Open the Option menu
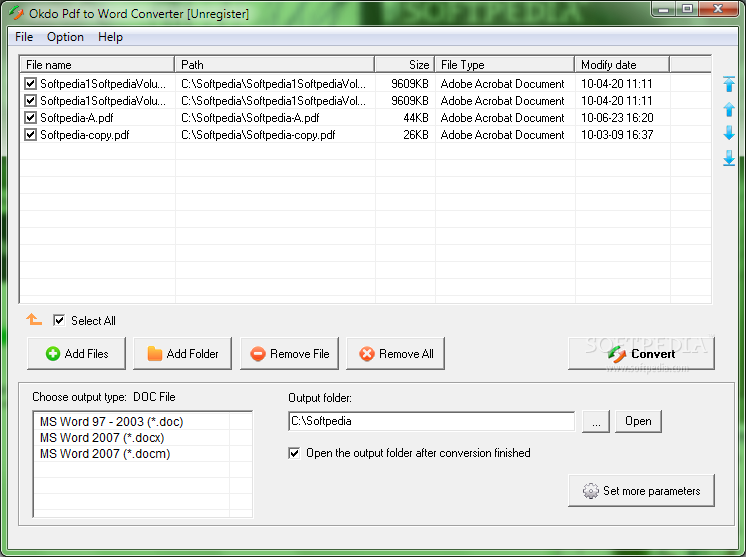 [65, 37]
